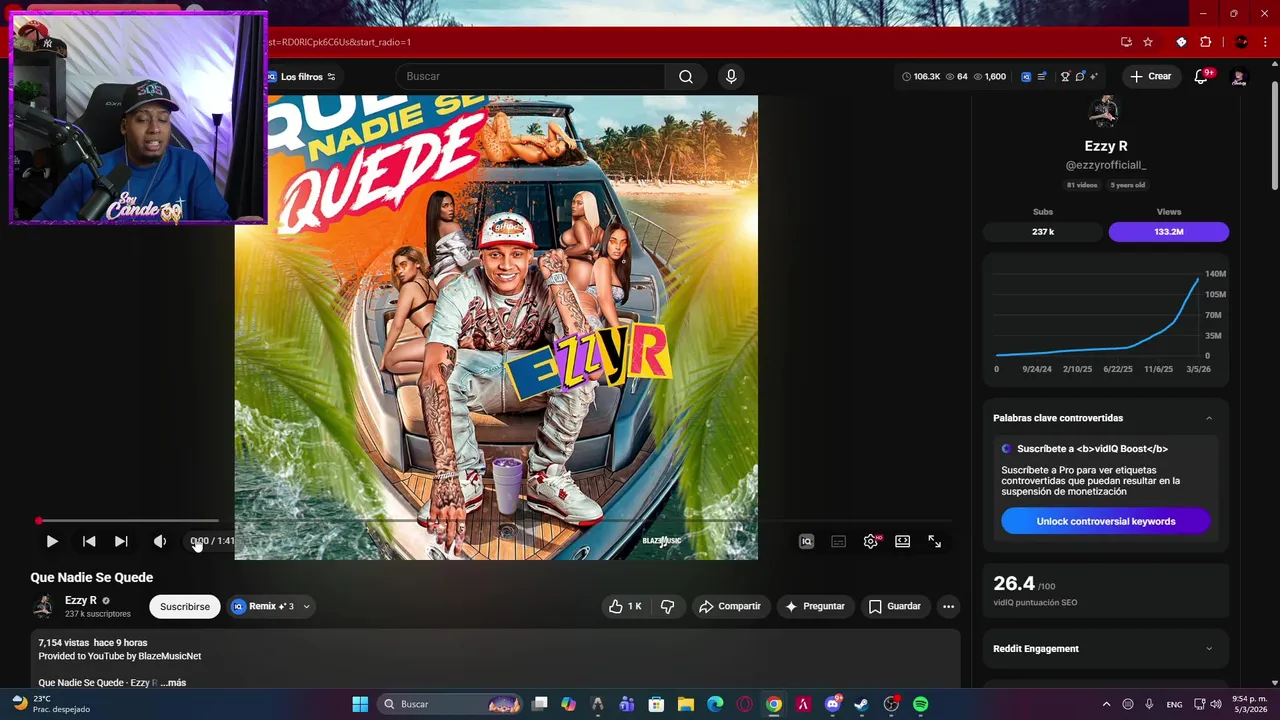The image size is (1280, 720).
Task: Submit search with magnifier button
Action: [x=686, y=77]
